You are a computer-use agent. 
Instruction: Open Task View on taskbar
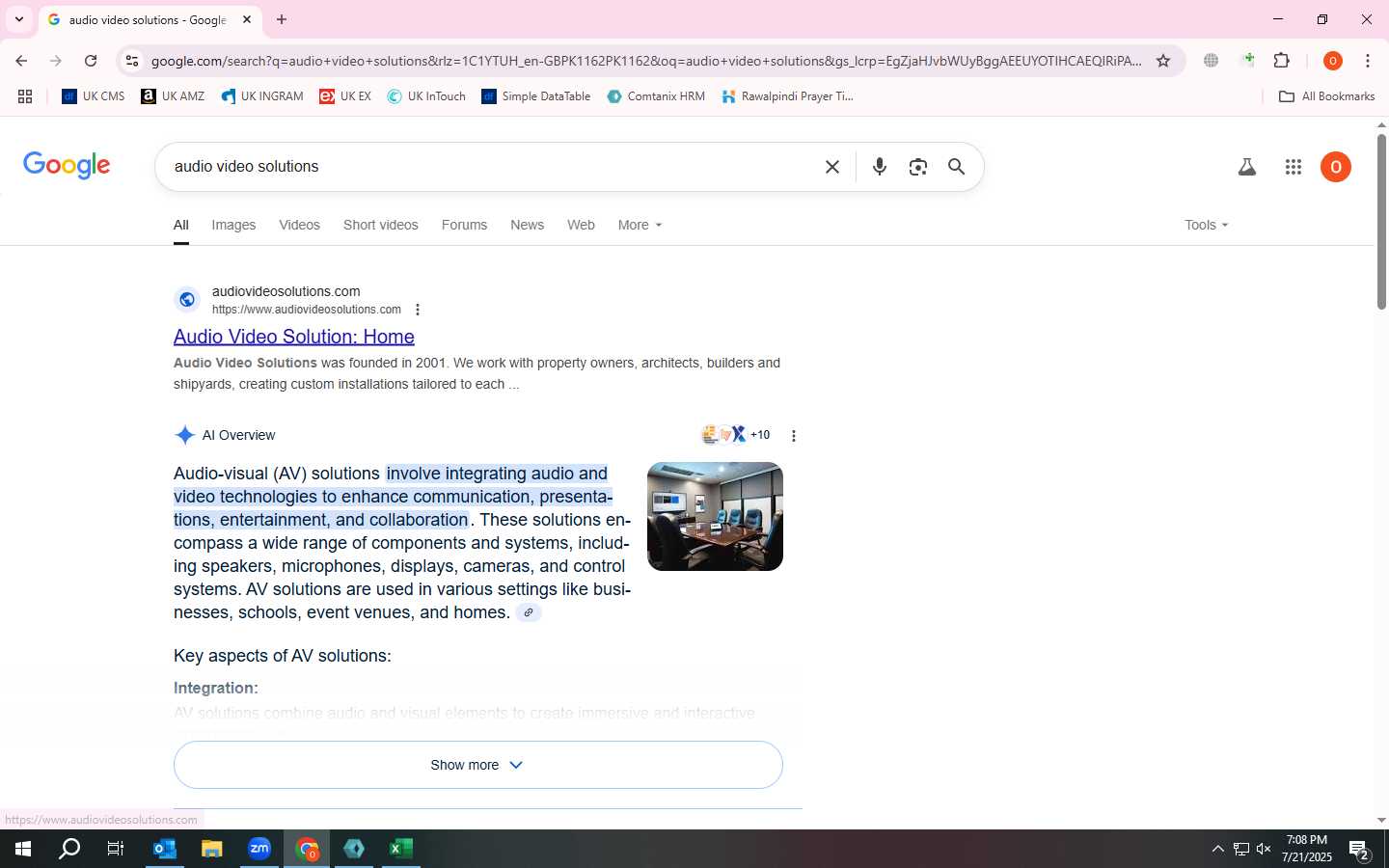[116, 849]
